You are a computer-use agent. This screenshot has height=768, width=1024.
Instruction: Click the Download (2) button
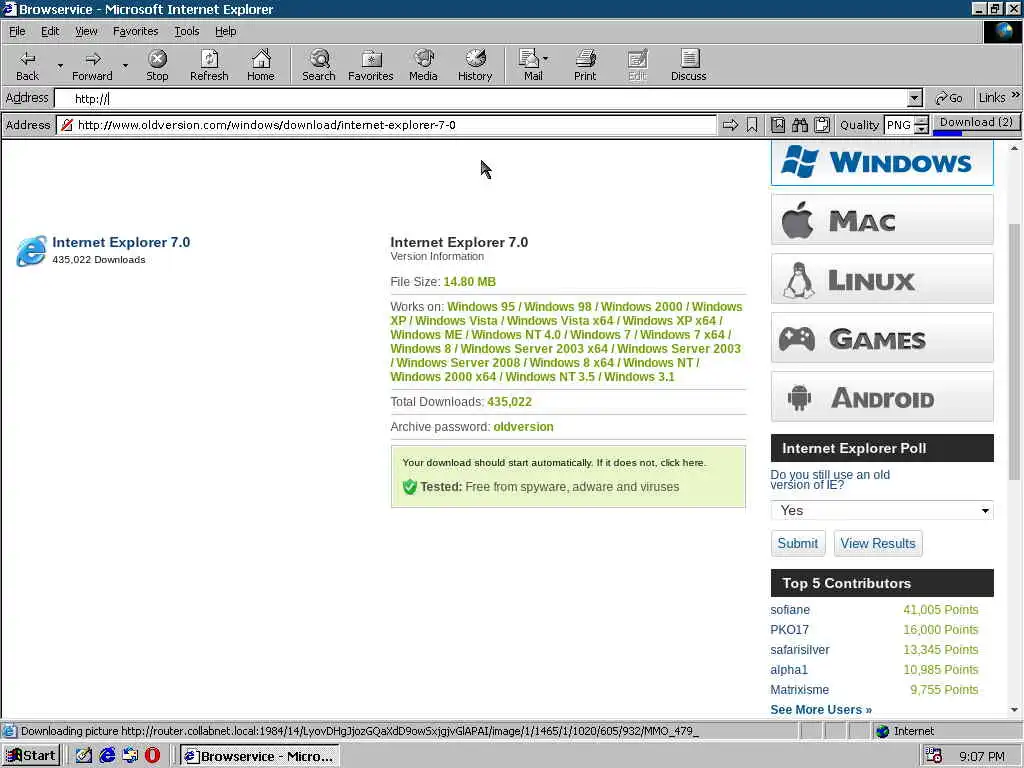pyautogui.click(x=976, y=122)
